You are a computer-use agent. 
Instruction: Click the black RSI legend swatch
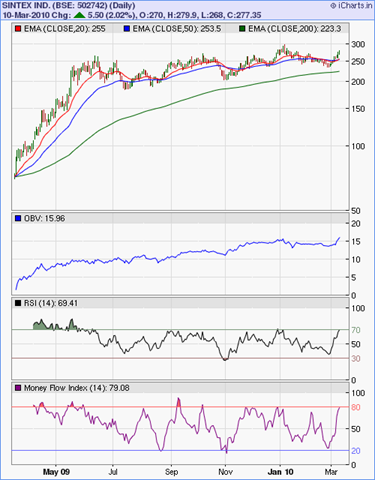tap(18, 303)
